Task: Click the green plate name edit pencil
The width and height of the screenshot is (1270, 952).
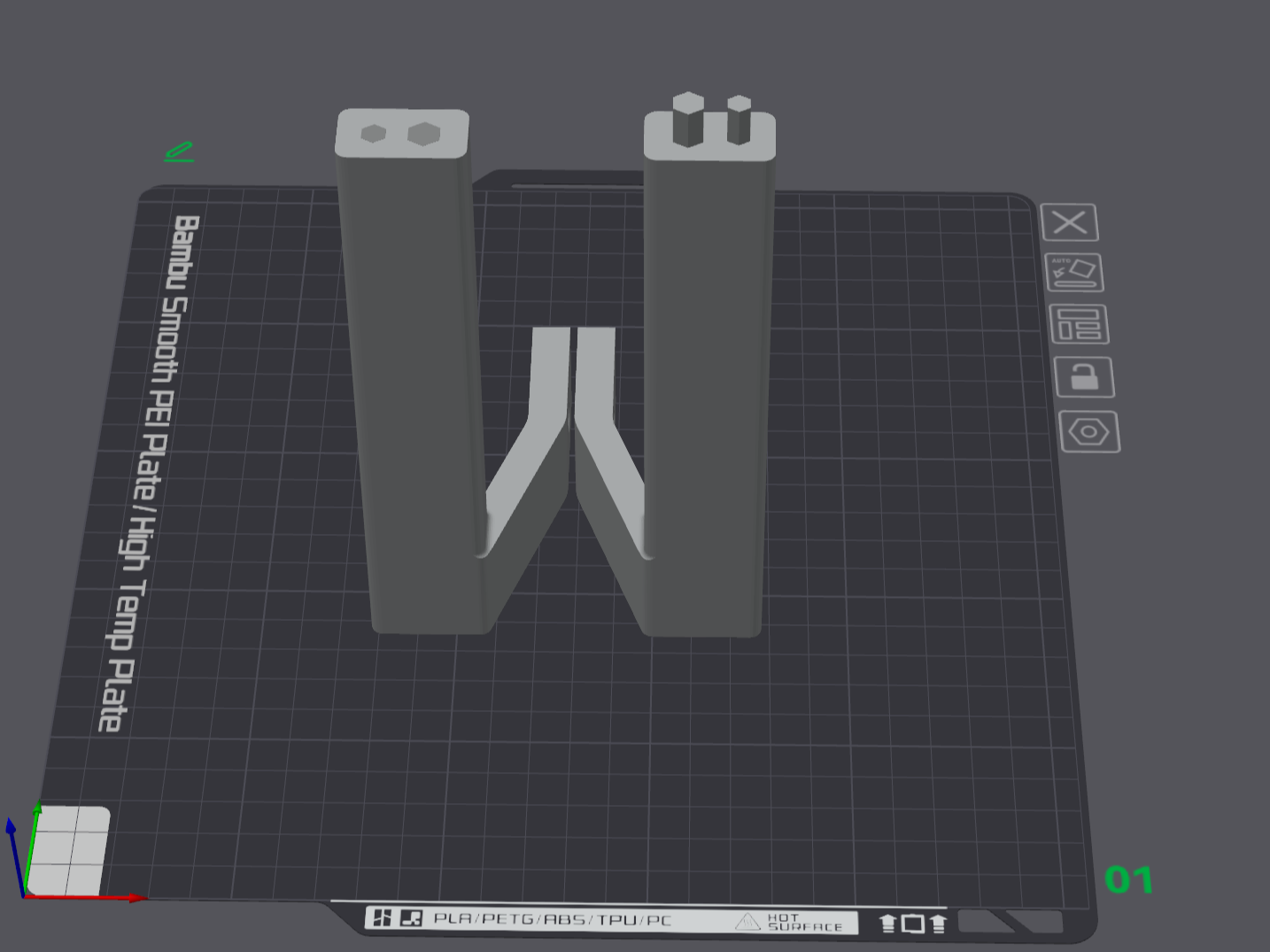Action: coord(179,152)
